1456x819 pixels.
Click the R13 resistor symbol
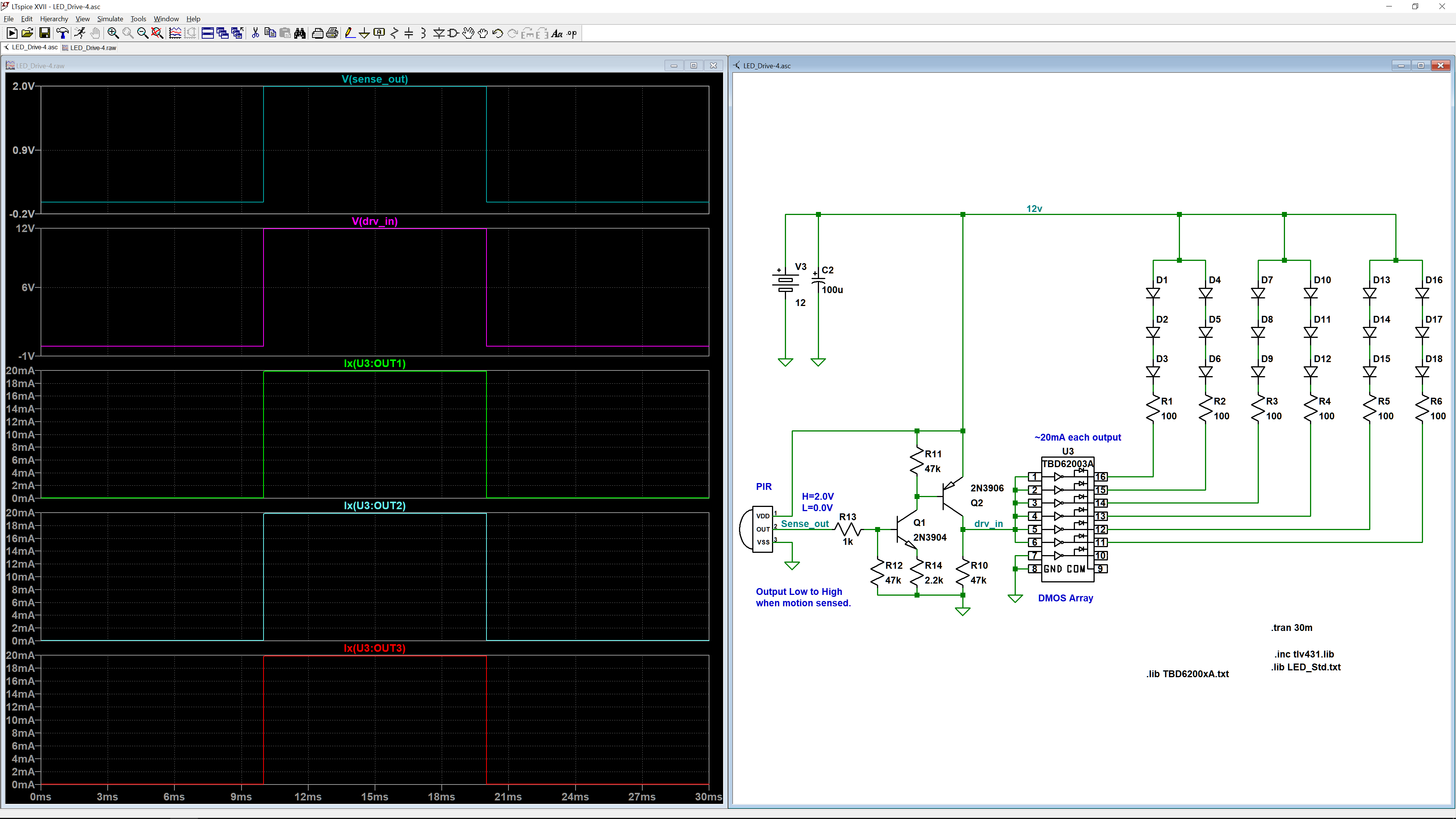coord(848,530)
